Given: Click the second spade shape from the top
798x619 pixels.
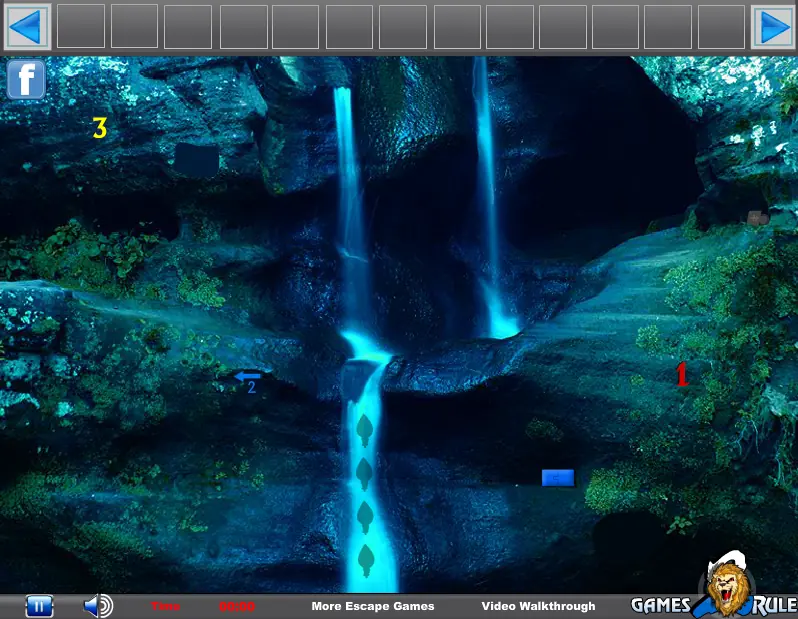Looking at the screenshot, I should click(x=364, y=474).
